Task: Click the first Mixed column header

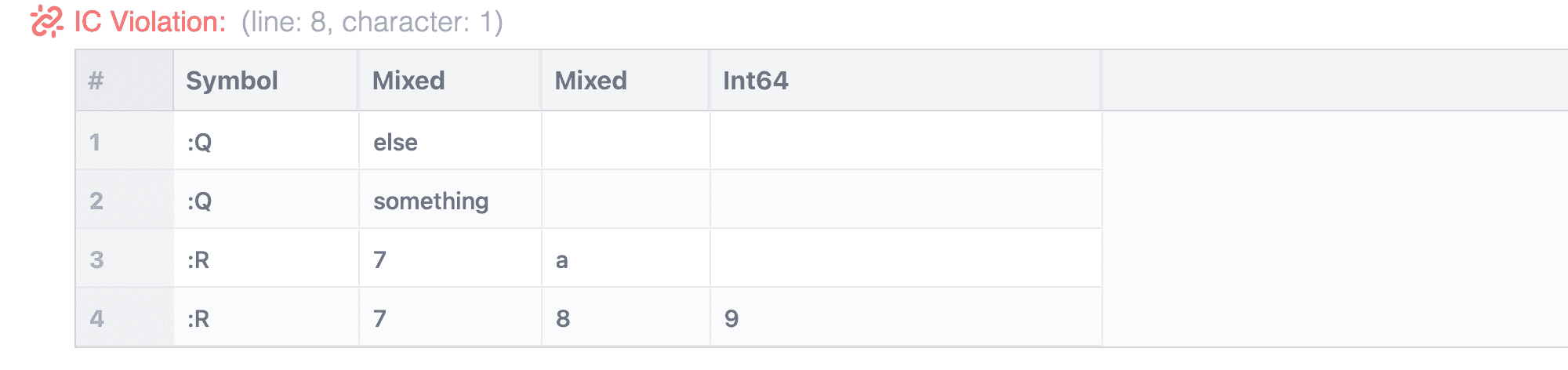Action: coord(408,81)
